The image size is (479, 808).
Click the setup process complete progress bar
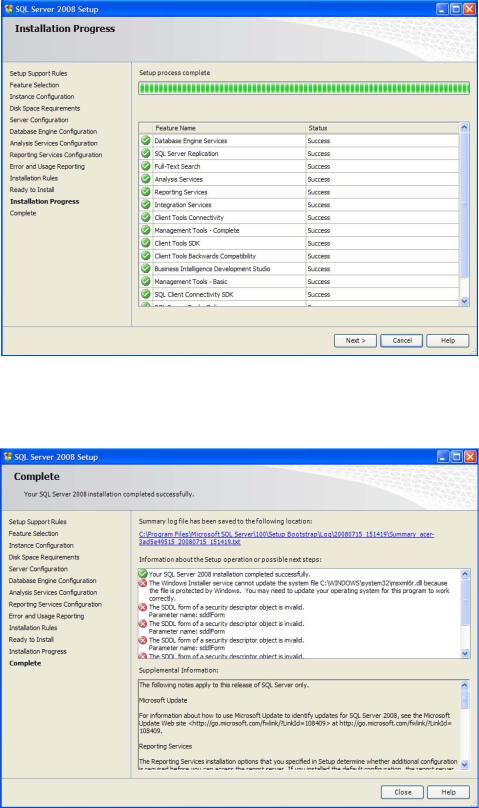304,88
